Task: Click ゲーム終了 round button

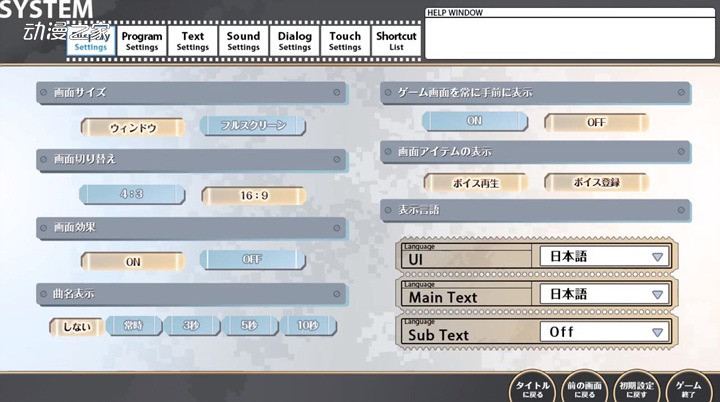Action: 688,387
